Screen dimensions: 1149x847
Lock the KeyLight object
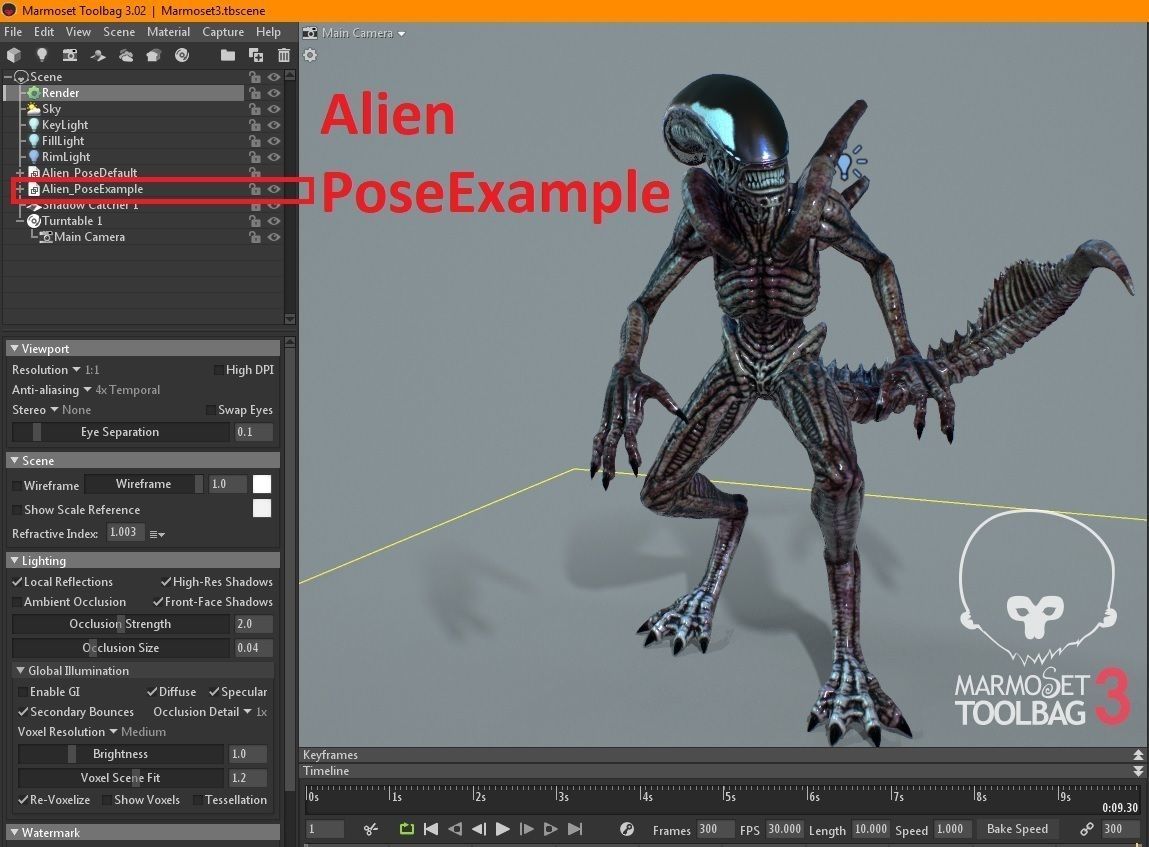[254, 125]
